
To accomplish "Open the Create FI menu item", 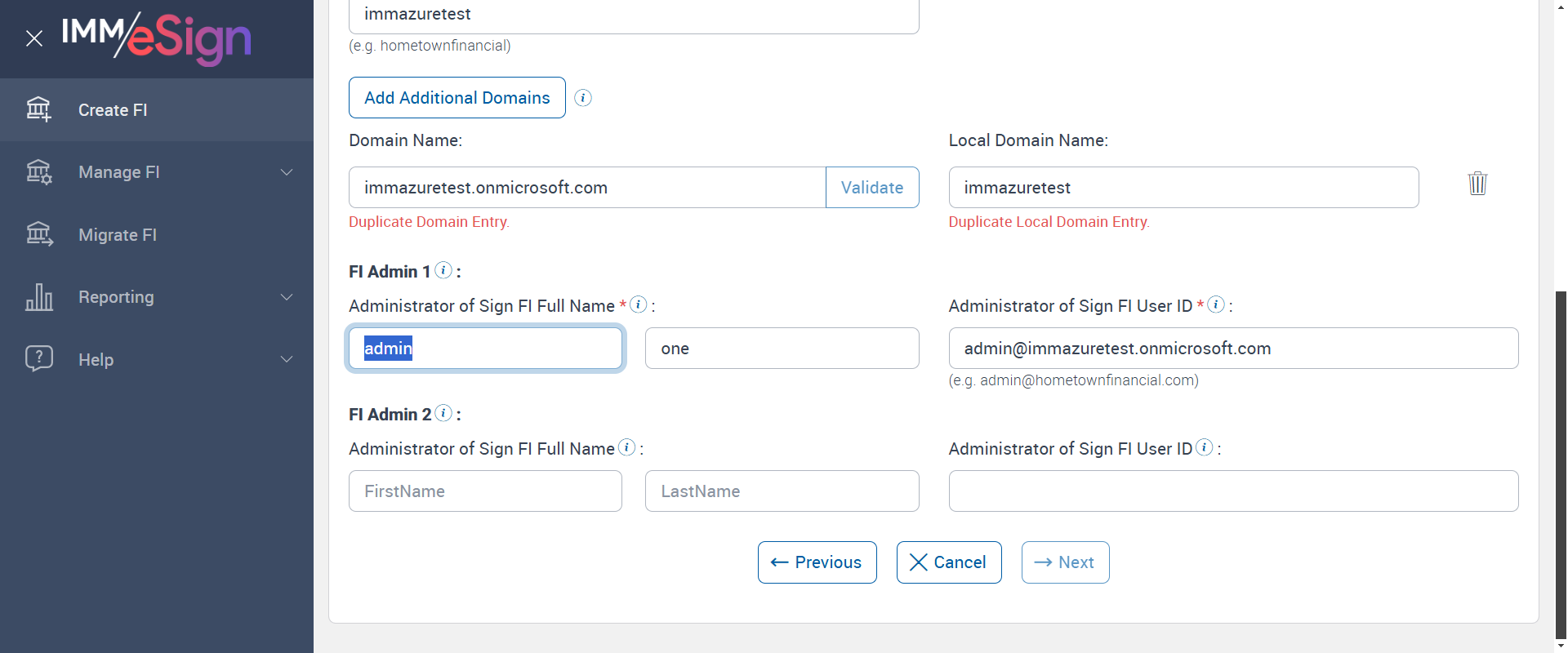I will [113, 110].
